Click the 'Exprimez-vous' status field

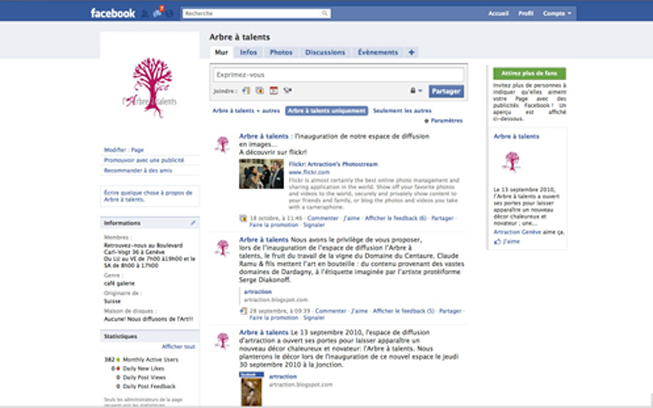(338, 74)
